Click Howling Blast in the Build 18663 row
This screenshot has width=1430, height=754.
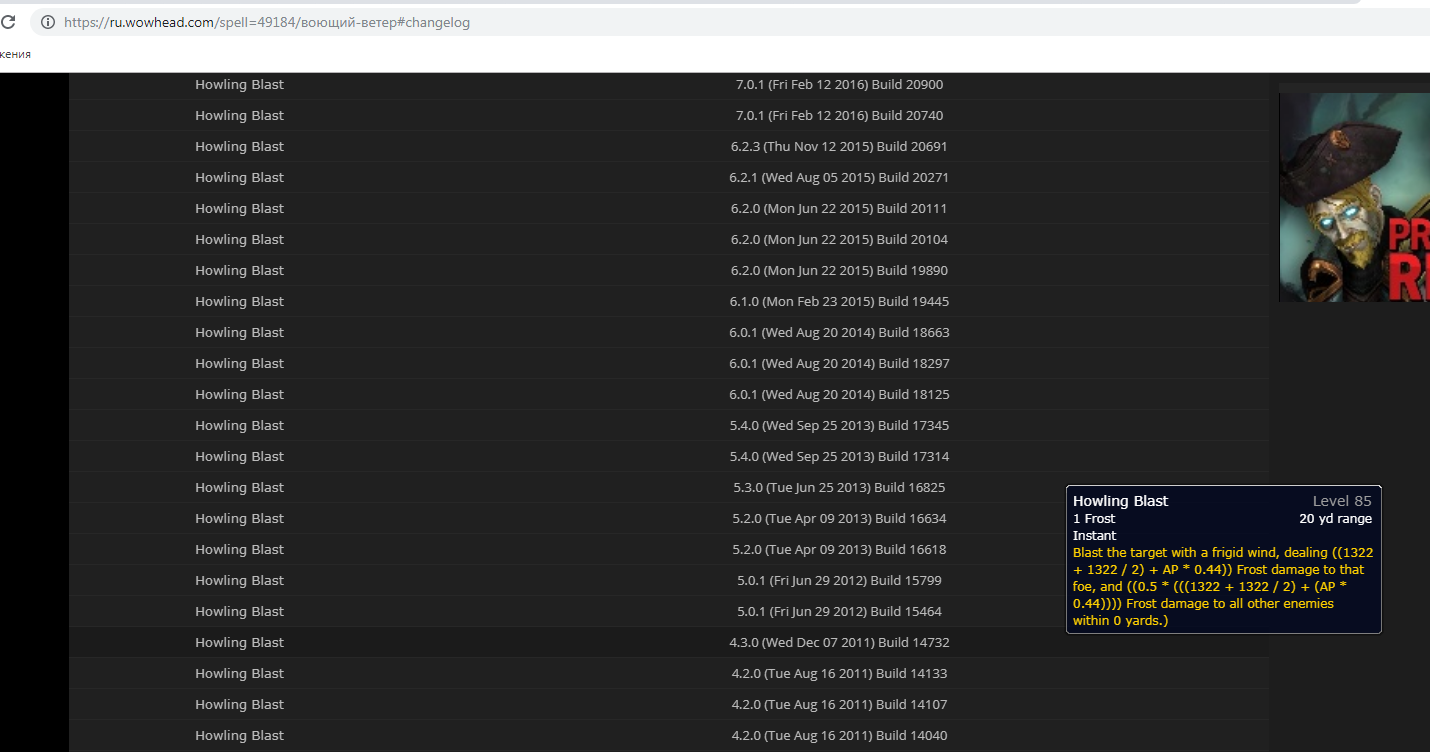coord(239,333)
